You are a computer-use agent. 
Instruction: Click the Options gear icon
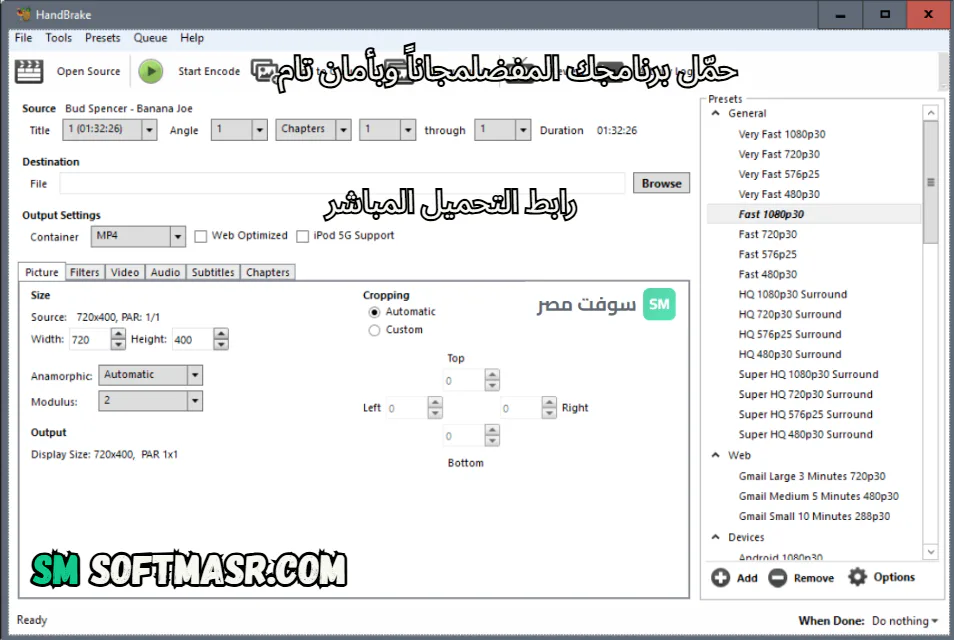click(x=857, y=577)
